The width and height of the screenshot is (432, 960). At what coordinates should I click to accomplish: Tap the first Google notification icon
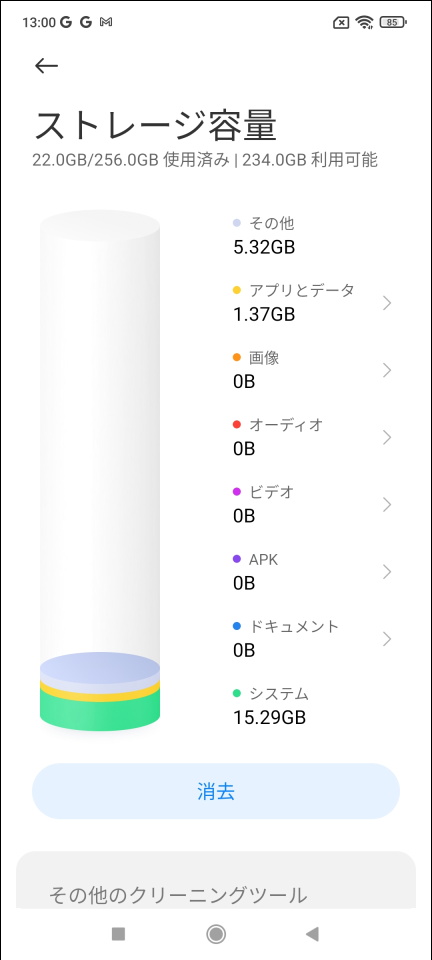pos(66,23)
